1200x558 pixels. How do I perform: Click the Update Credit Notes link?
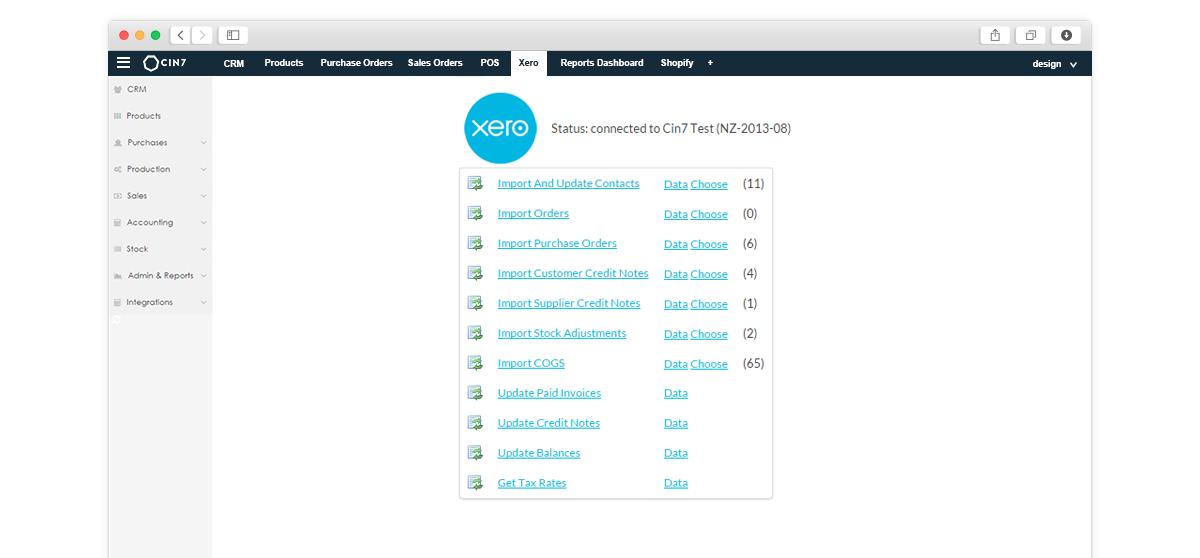coord(549,424)
